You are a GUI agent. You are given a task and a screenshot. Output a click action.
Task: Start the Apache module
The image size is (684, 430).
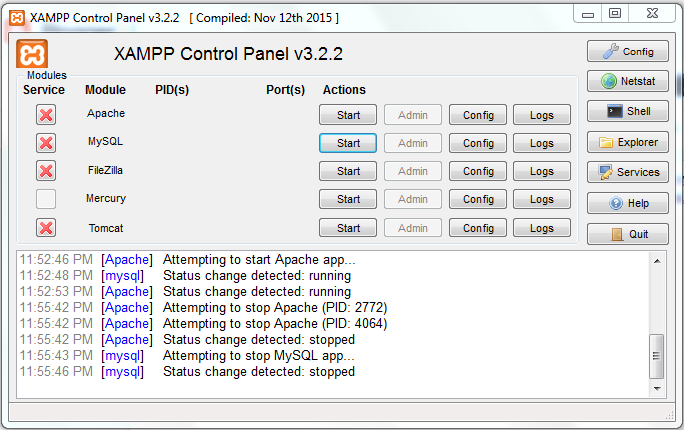pyautogui.click(x=348, y=115)
